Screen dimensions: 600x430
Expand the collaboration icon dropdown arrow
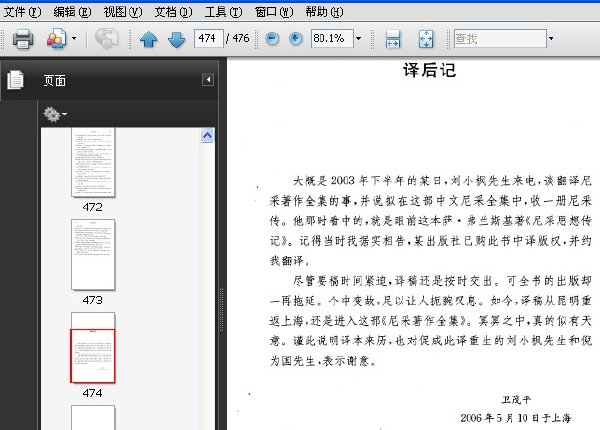pos(74,38)
